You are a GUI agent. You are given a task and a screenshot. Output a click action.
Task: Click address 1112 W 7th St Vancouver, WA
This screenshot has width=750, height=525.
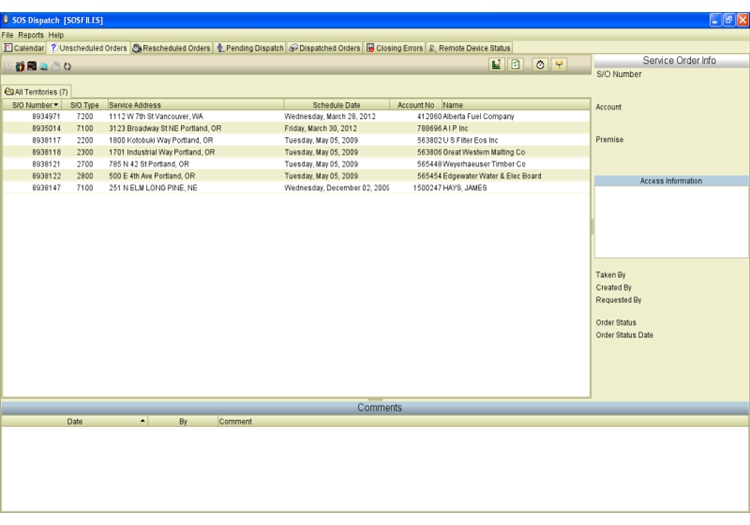coord(156,116)
